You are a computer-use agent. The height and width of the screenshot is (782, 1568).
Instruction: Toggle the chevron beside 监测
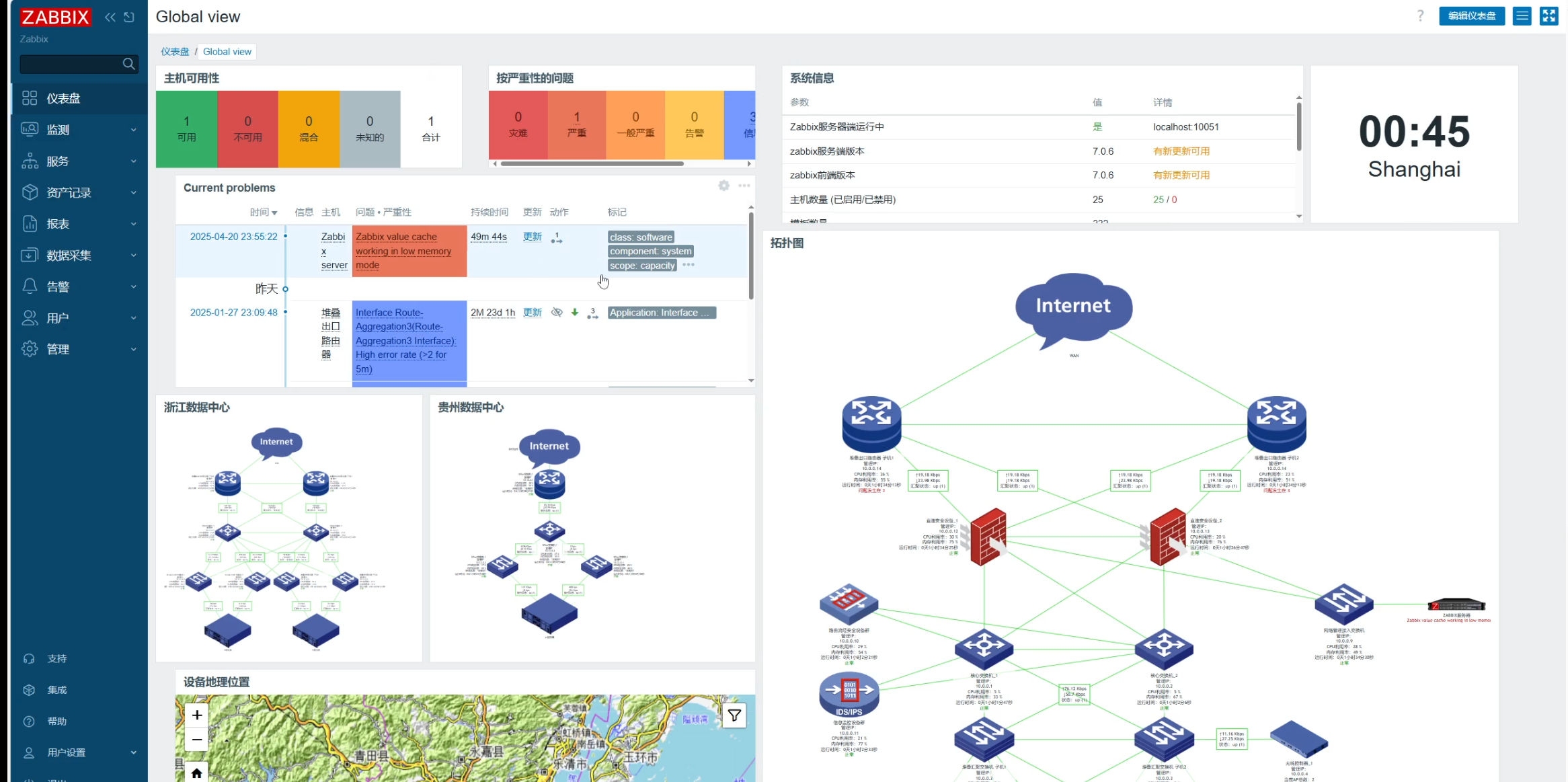(x=133, y=130)
